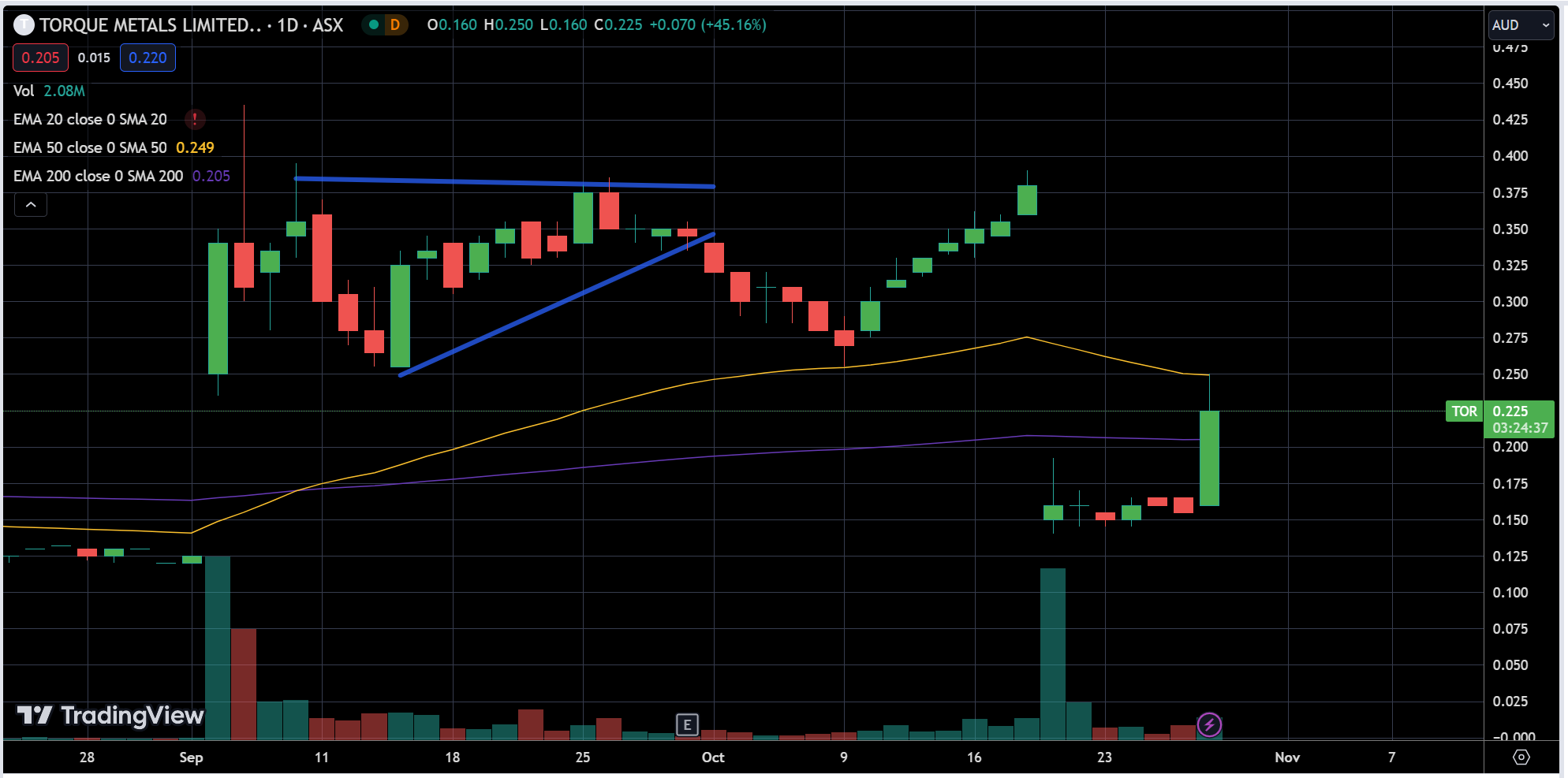The image size is (1568, 778).
Task: Click the 0.015 spread value
Action: 94,58
